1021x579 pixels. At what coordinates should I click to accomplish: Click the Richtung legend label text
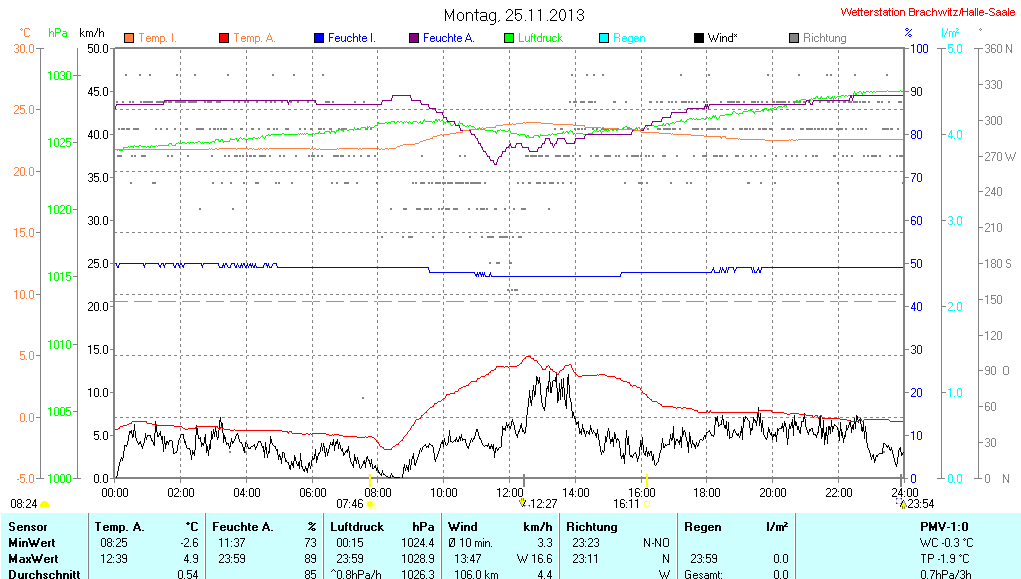(824, 38)
